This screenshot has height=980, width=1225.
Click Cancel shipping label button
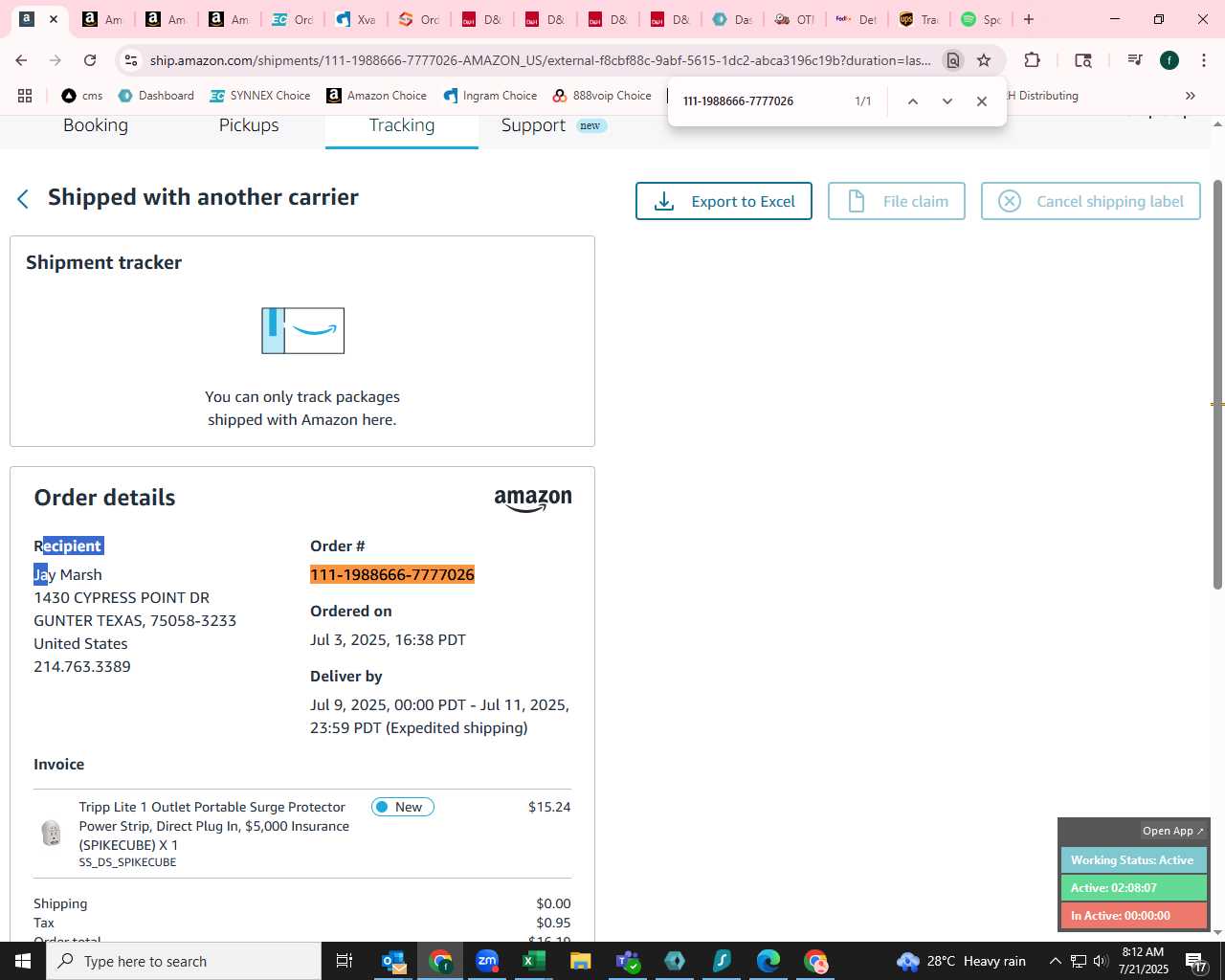point(1091,201)
